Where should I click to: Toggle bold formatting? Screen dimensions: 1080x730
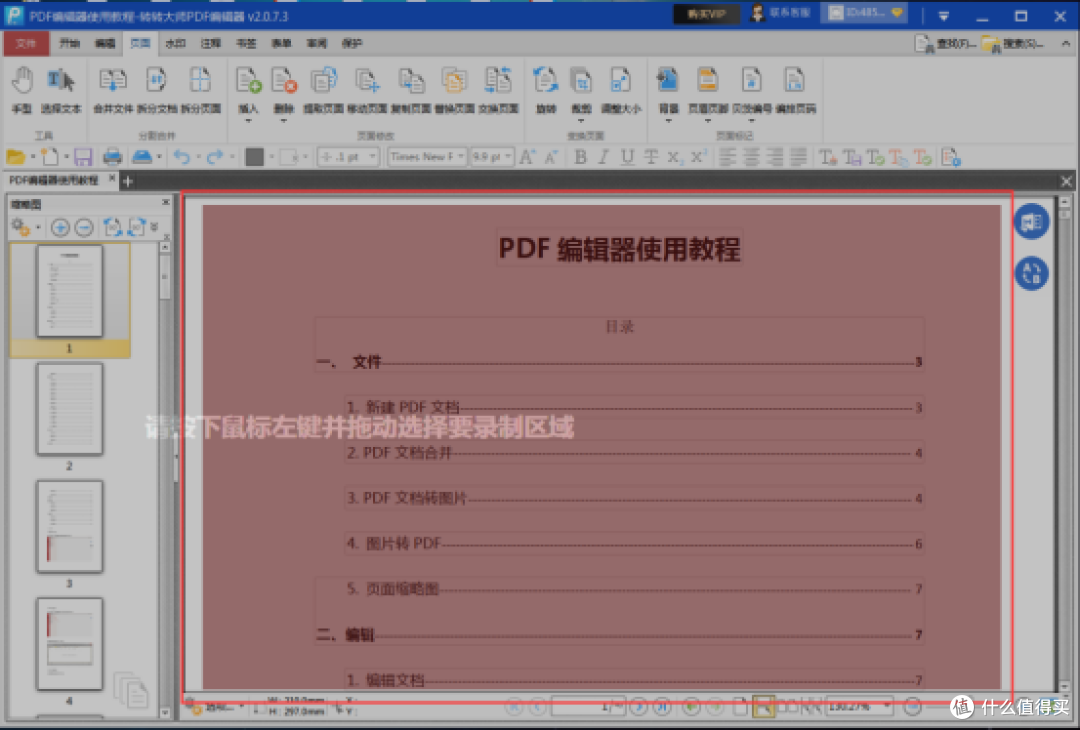click(580, 158)
